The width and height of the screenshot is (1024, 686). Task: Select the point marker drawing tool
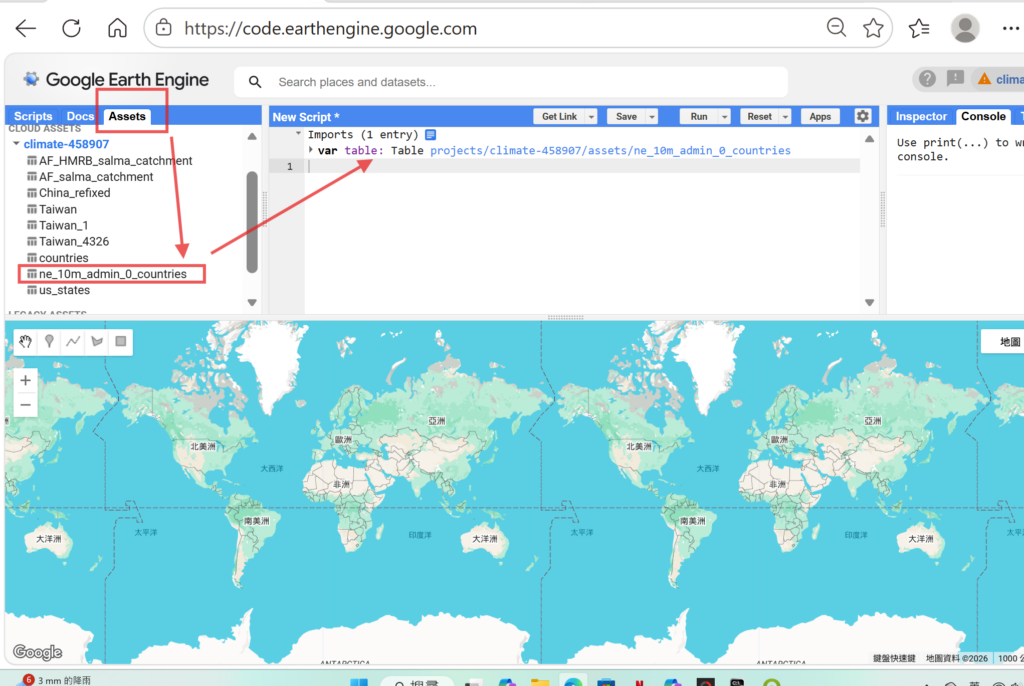[49, 342]
